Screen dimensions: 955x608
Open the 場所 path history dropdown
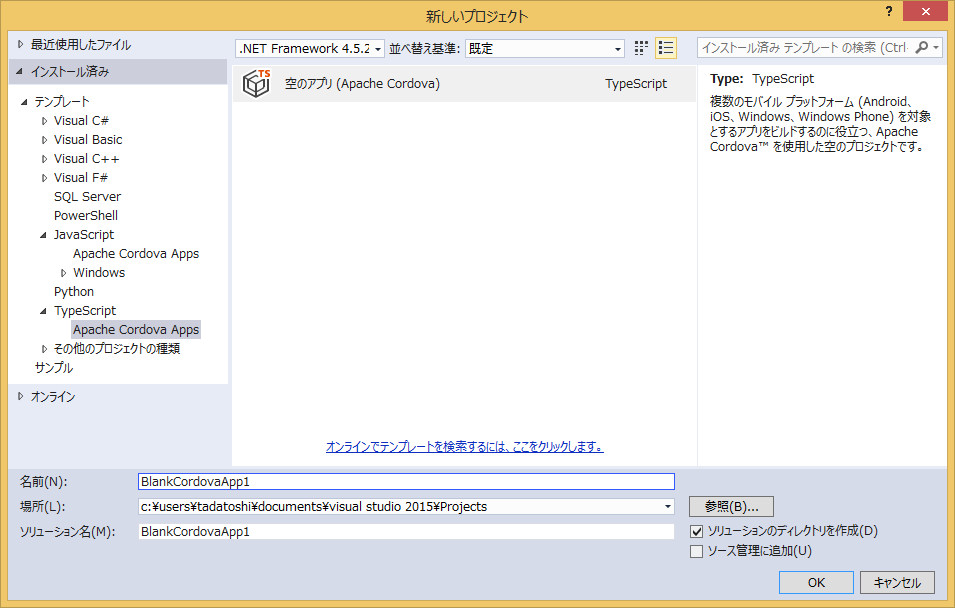pos(667,506)
